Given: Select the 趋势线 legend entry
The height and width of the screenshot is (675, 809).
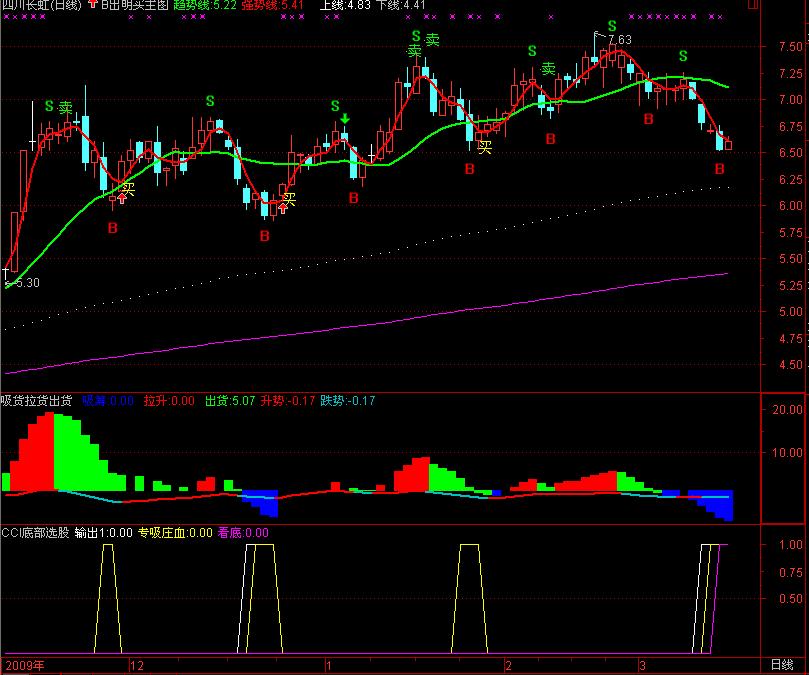Looking at the screenshot, I should pos(205,5).
